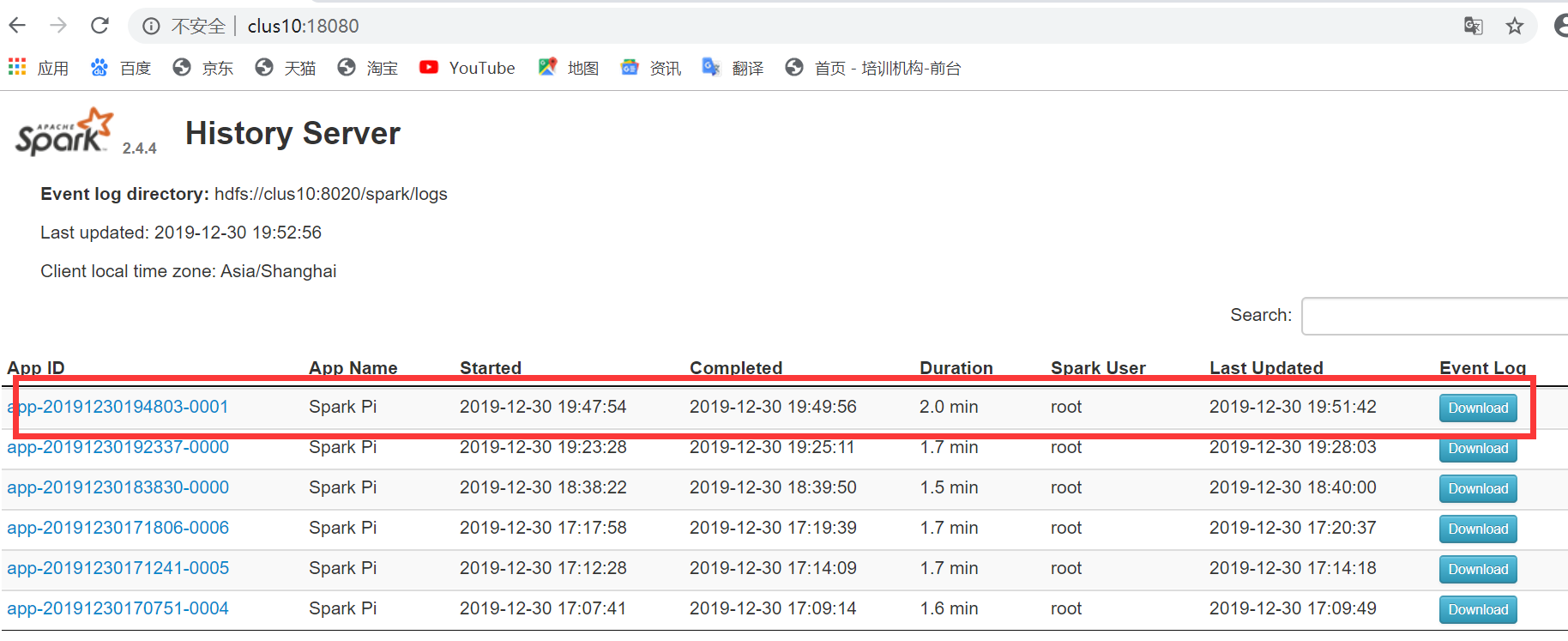Download event log for app-20191230194803-0001
The image size is (1568, 641).
point(1478,408)
